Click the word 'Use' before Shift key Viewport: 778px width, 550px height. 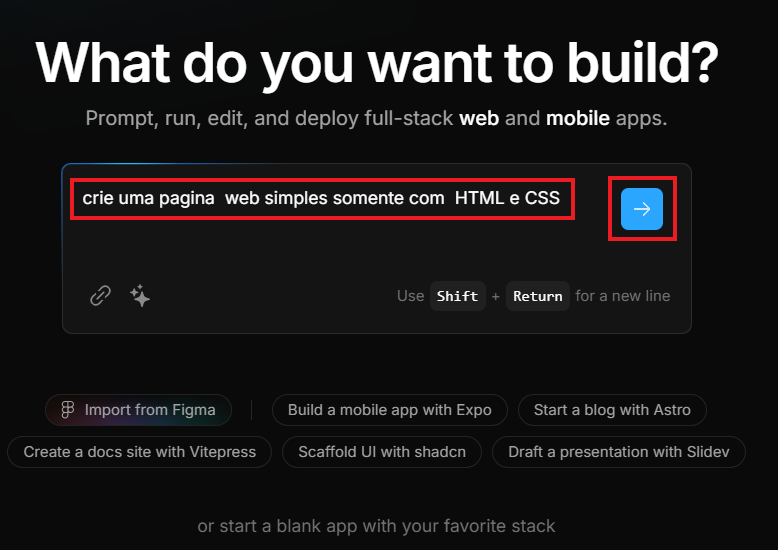(410, 296)
